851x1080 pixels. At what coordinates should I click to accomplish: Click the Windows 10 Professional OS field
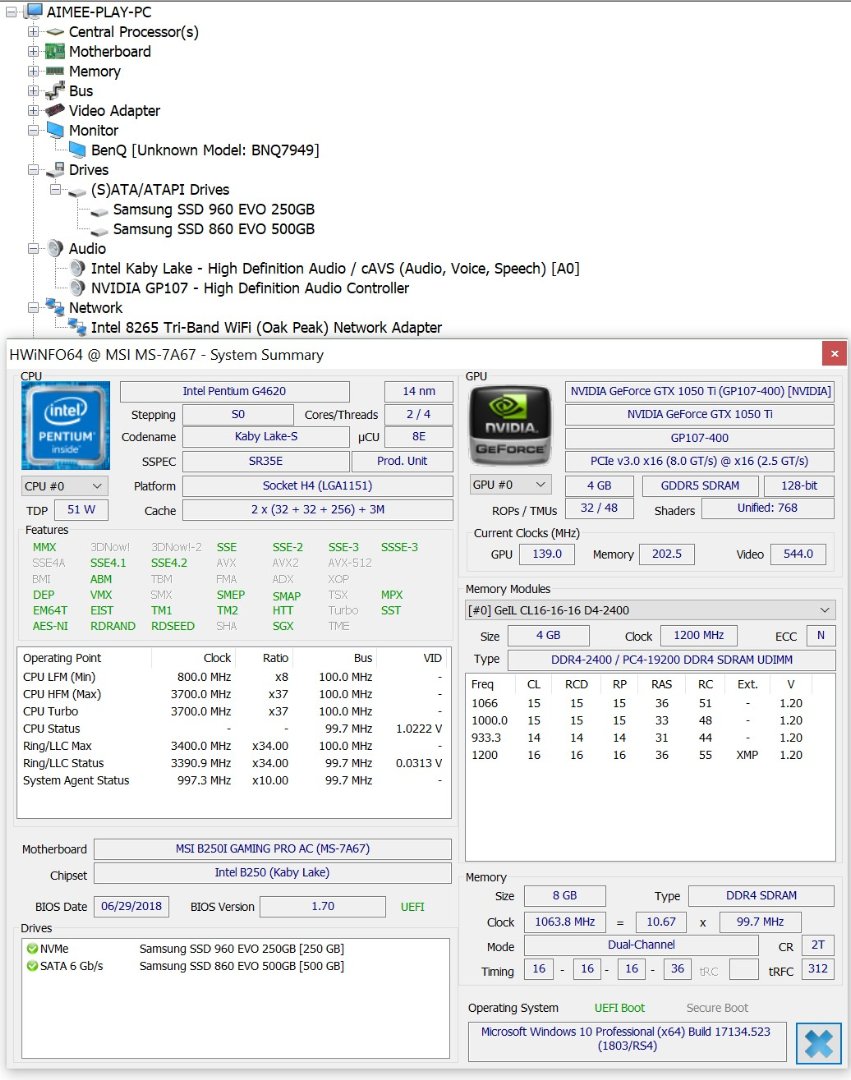[627, 1039]
